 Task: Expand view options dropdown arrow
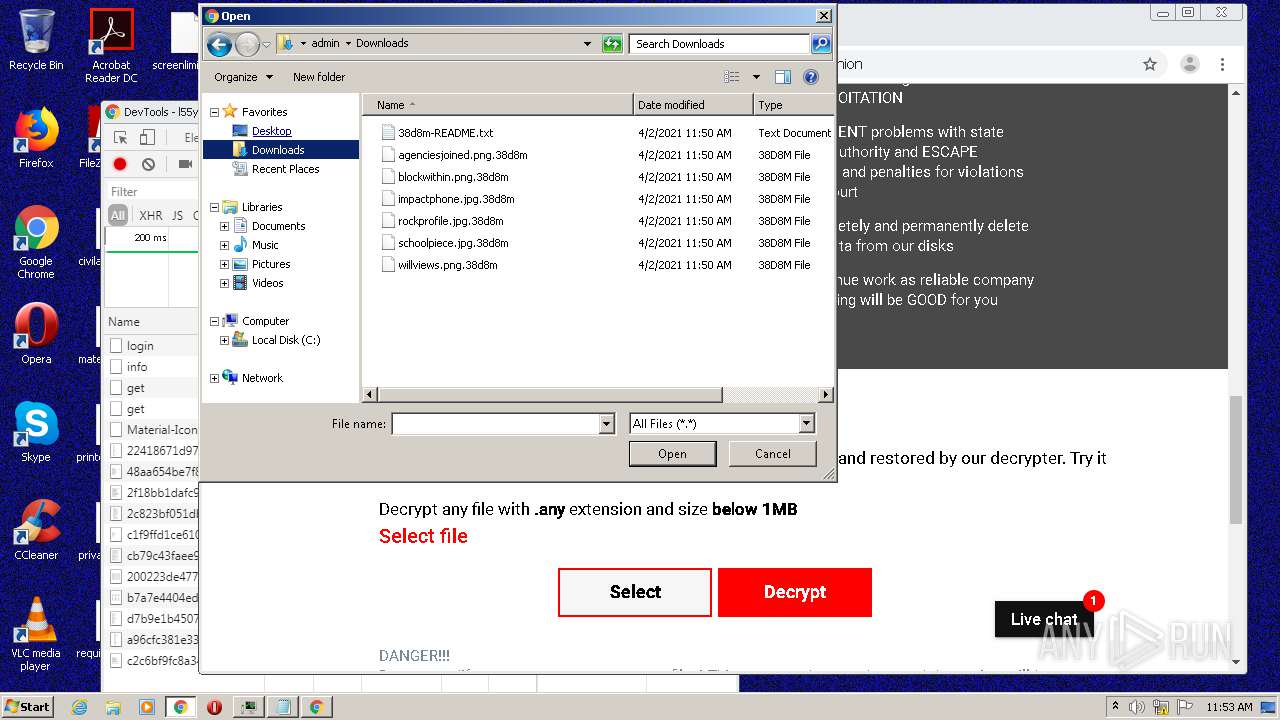(756, 77)
